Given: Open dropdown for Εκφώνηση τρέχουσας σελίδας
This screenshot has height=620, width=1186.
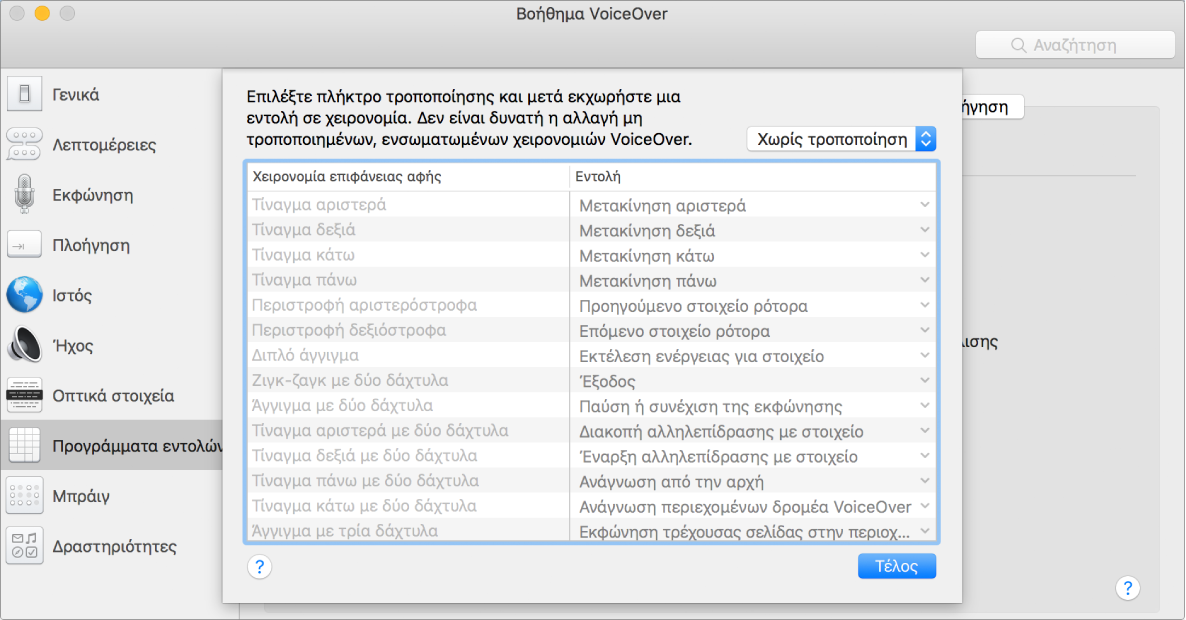Looking at the screenshot, I should coord(924,531).
